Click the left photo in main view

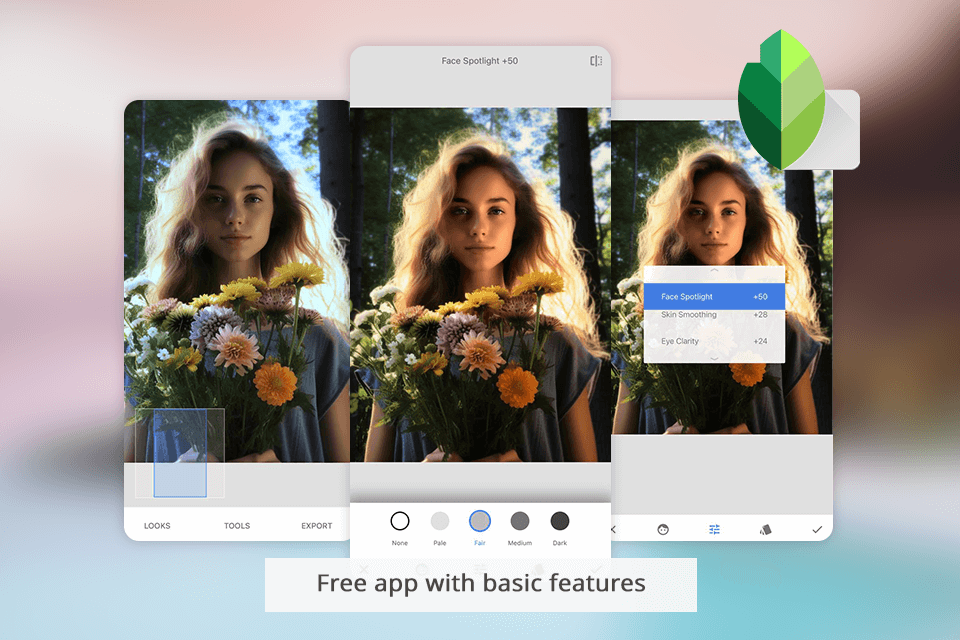pyautogui.click(x=236, y=281)
